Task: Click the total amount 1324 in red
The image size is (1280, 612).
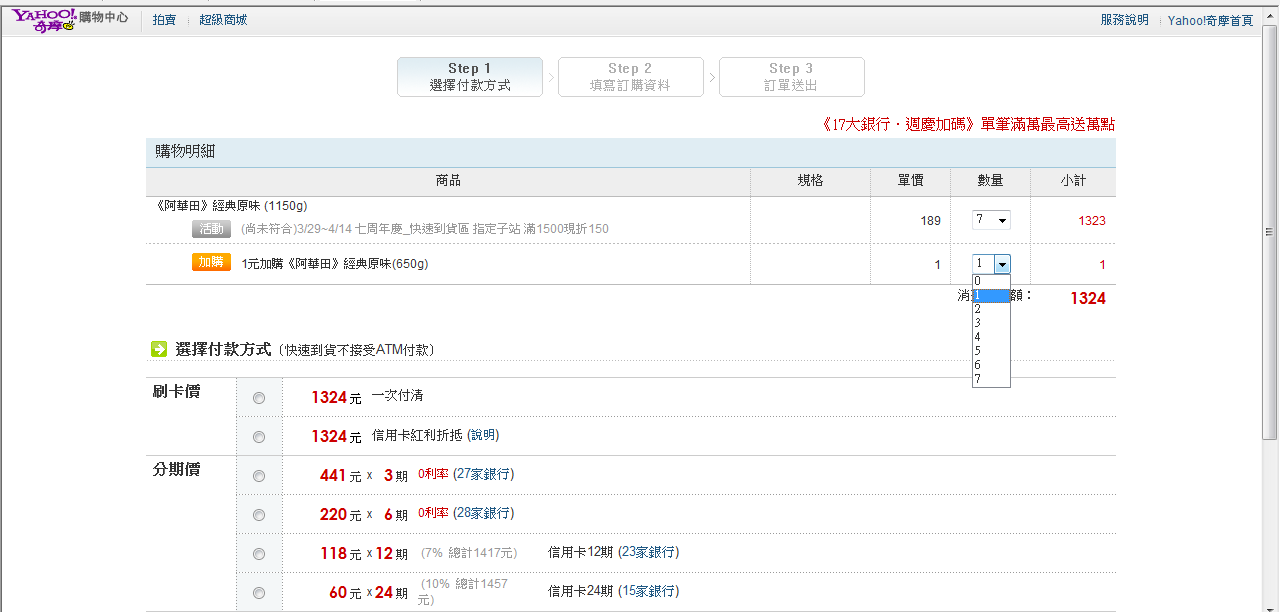Action: pos(1088,298)
